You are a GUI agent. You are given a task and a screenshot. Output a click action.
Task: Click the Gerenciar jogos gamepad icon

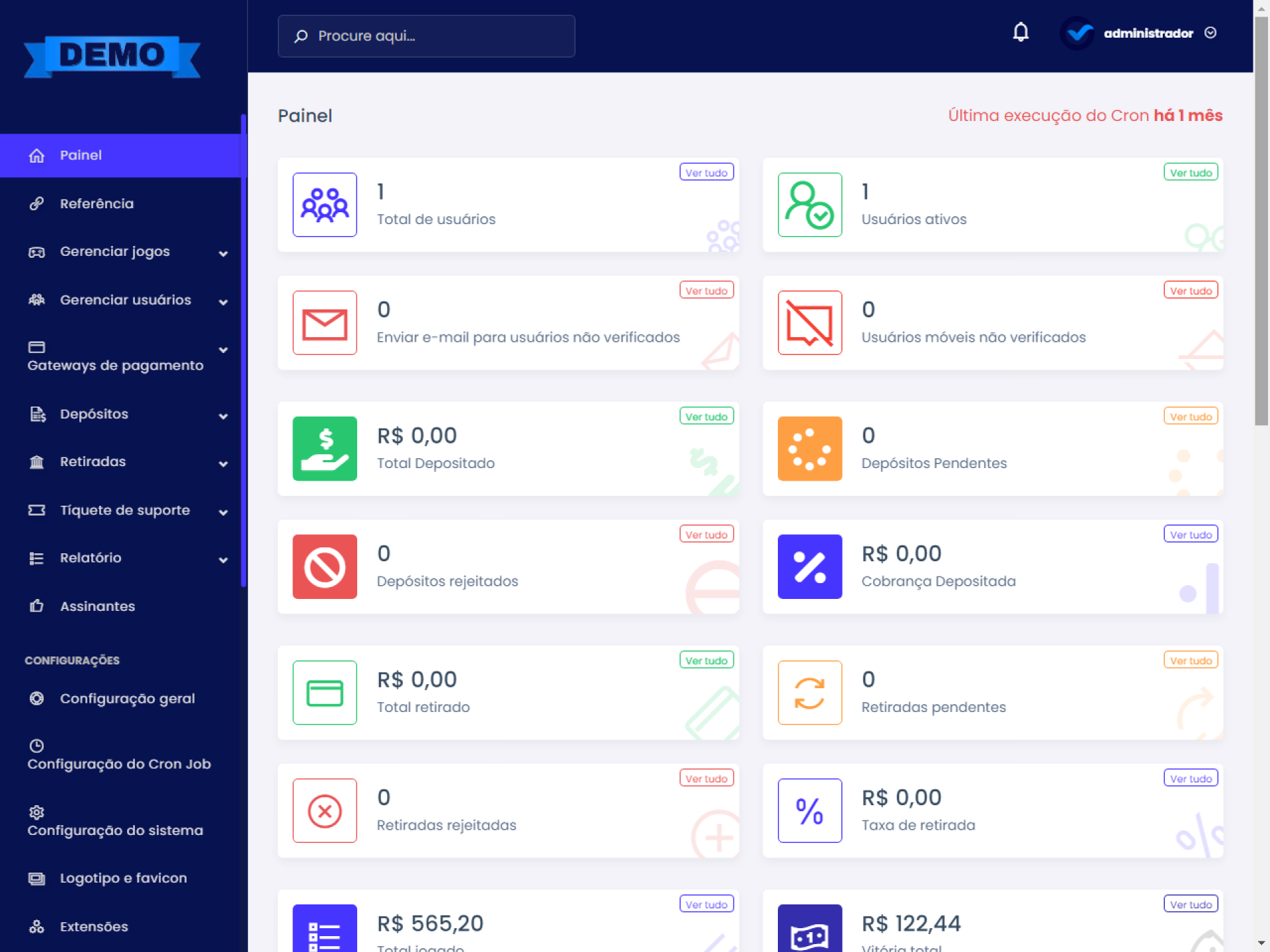[x=36, y=252]
